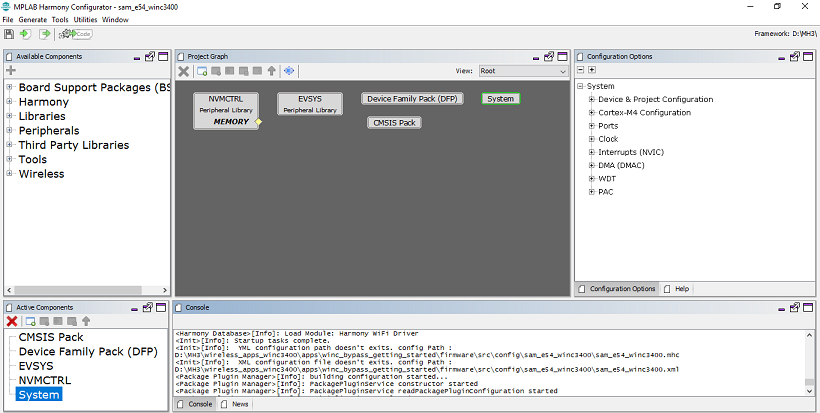Expand the Clock configuration node
Image resolution: width=820 pixels, height=413 pixels.
tap(591, 139)
